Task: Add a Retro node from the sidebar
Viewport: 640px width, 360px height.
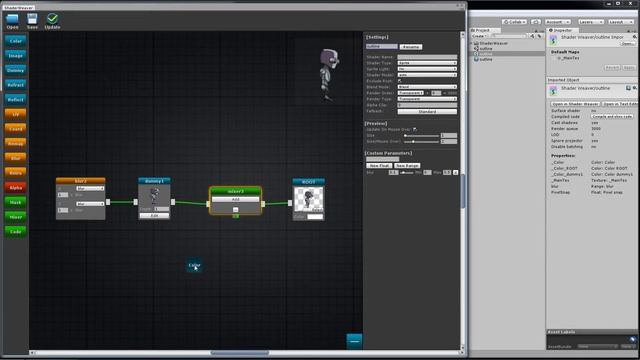Action: click(x=16, y=173)
